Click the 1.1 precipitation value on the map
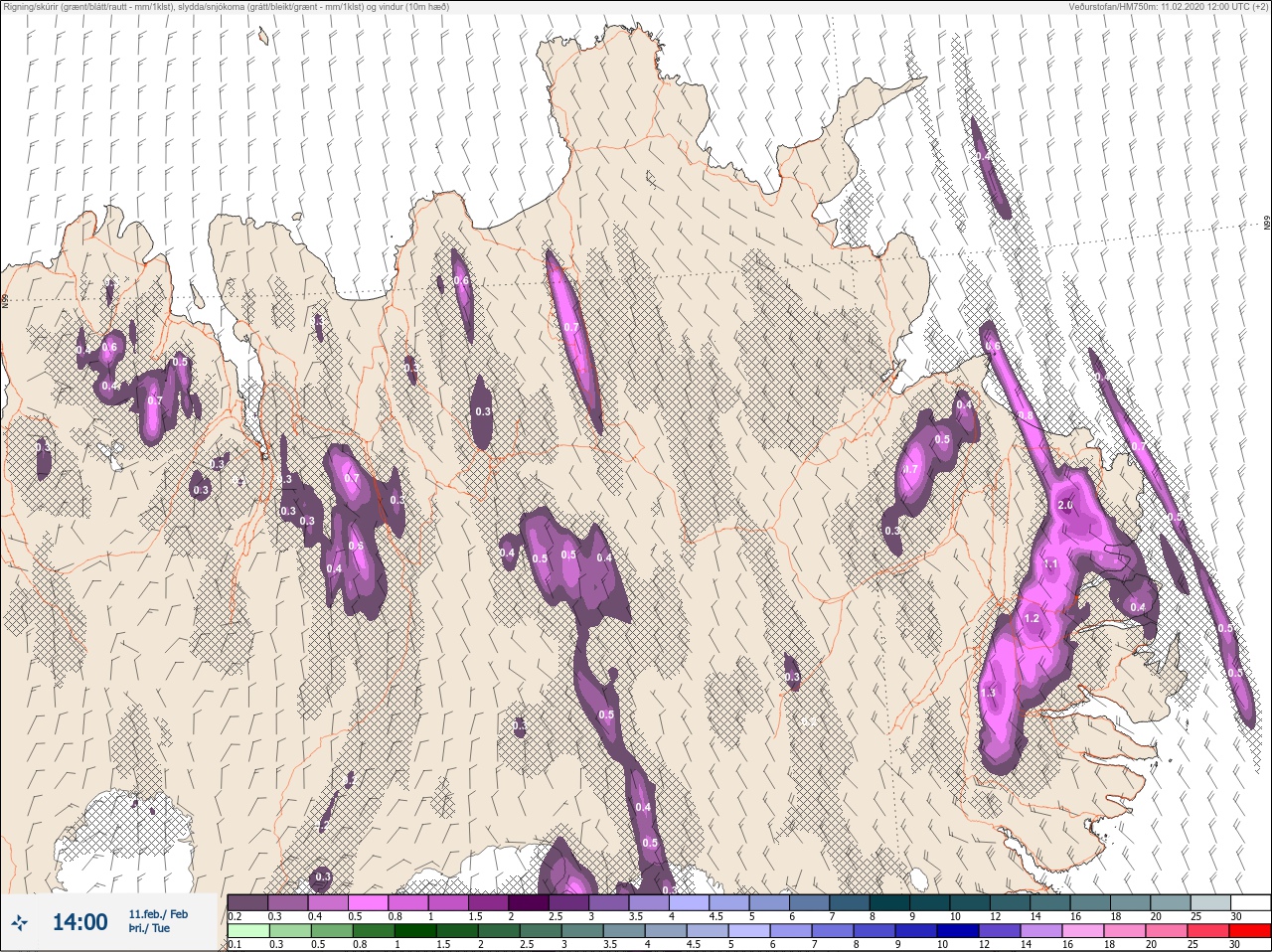 (1051, 564)
